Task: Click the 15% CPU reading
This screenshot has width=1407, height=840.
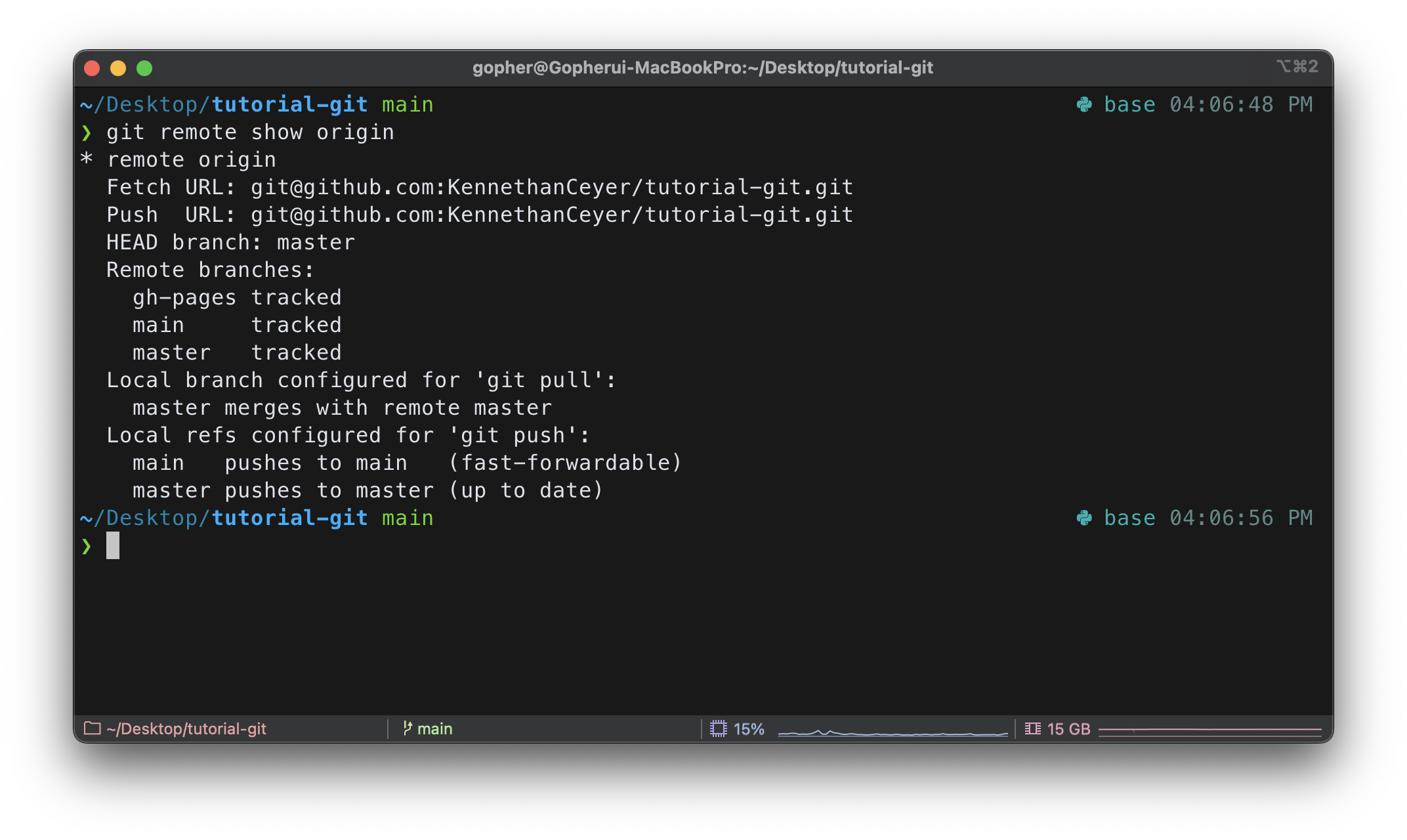Action: click(x=749, y=728)
